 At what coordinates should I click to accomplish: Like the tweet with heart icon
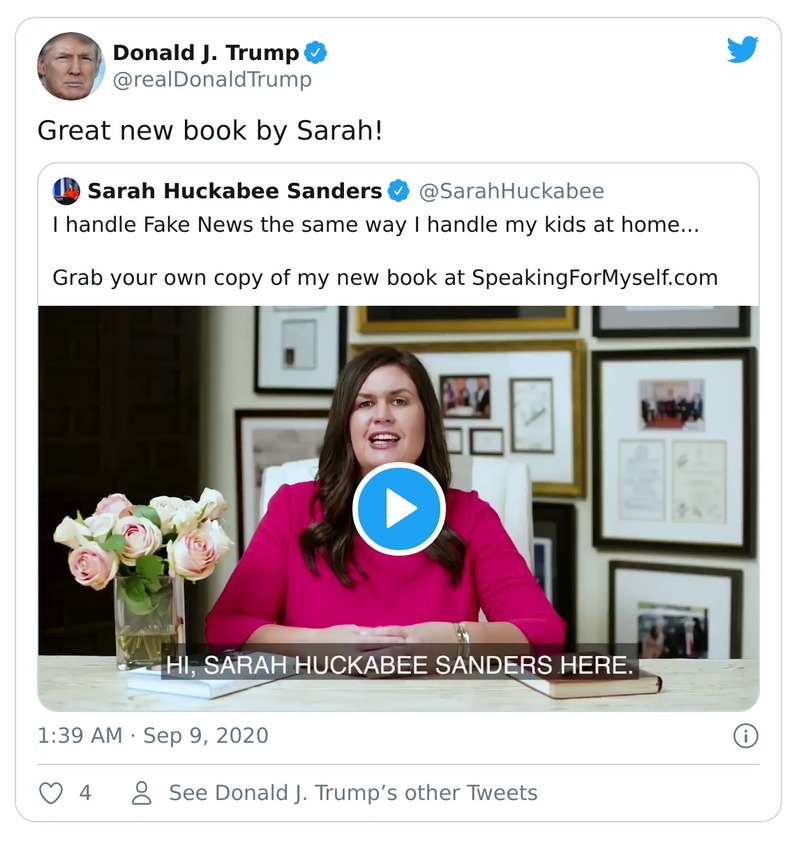(51, 793)
